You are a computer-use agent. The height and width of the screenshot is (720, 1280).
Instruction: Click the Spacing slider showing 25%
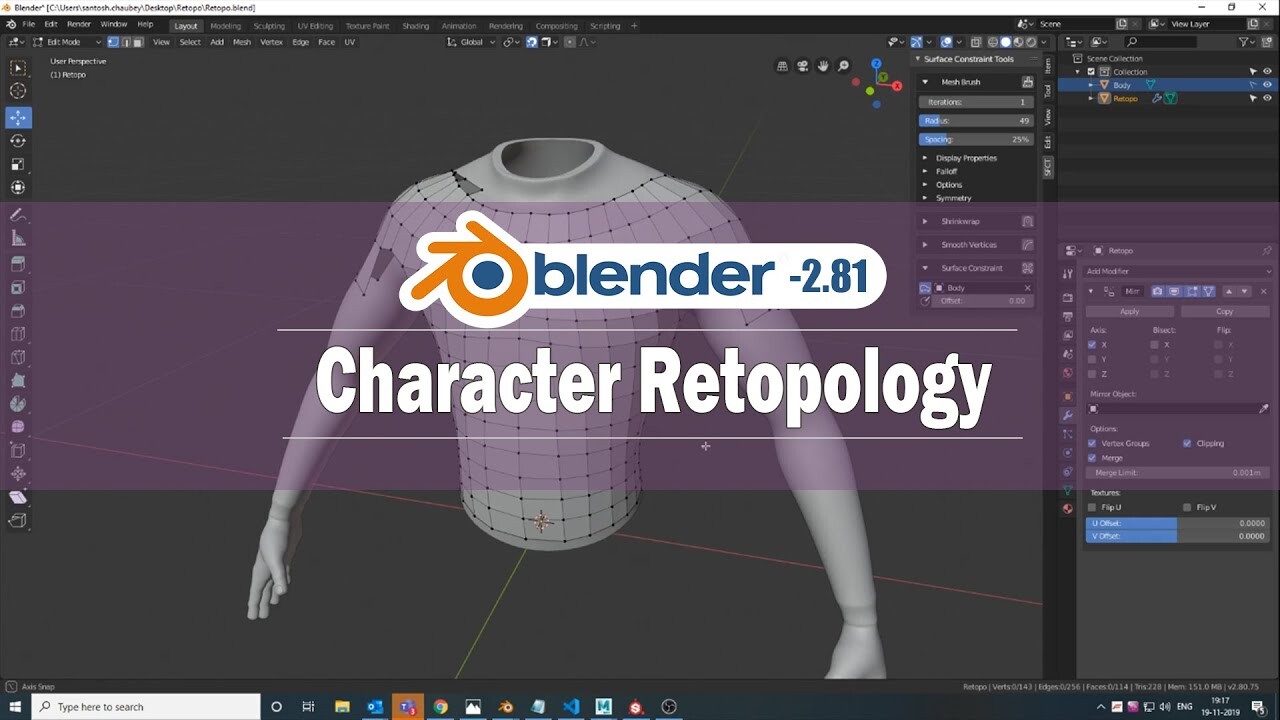pyautogui.click(x=975, y=139)
